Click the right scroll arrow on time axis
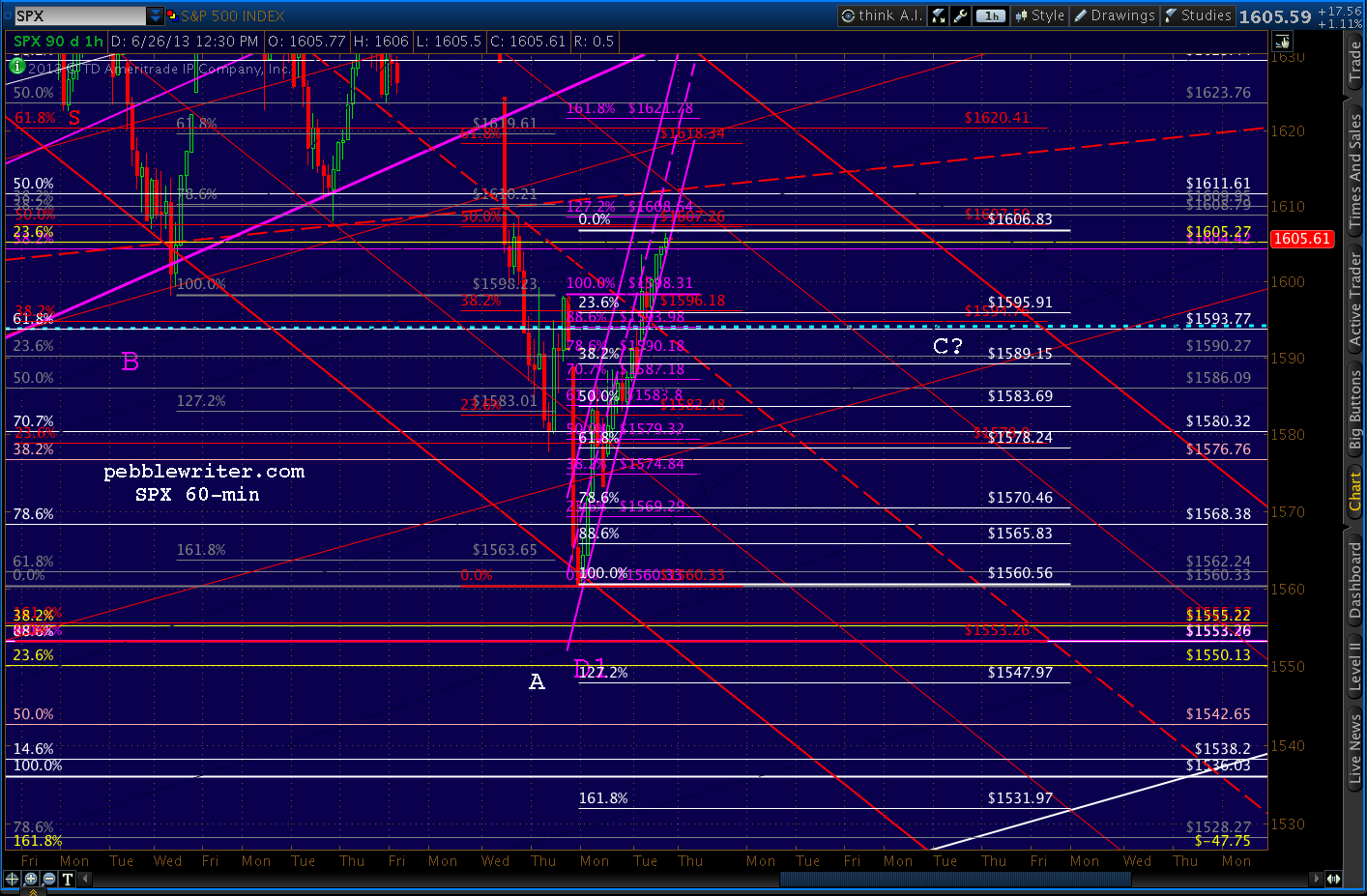This screenshot has height=896, width=1367. (1316, 879)
